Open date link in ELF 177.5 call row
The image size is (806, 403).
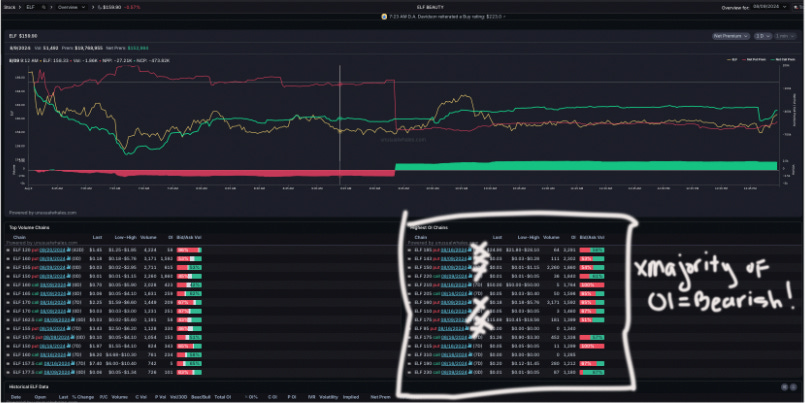(x=58, y=372)
